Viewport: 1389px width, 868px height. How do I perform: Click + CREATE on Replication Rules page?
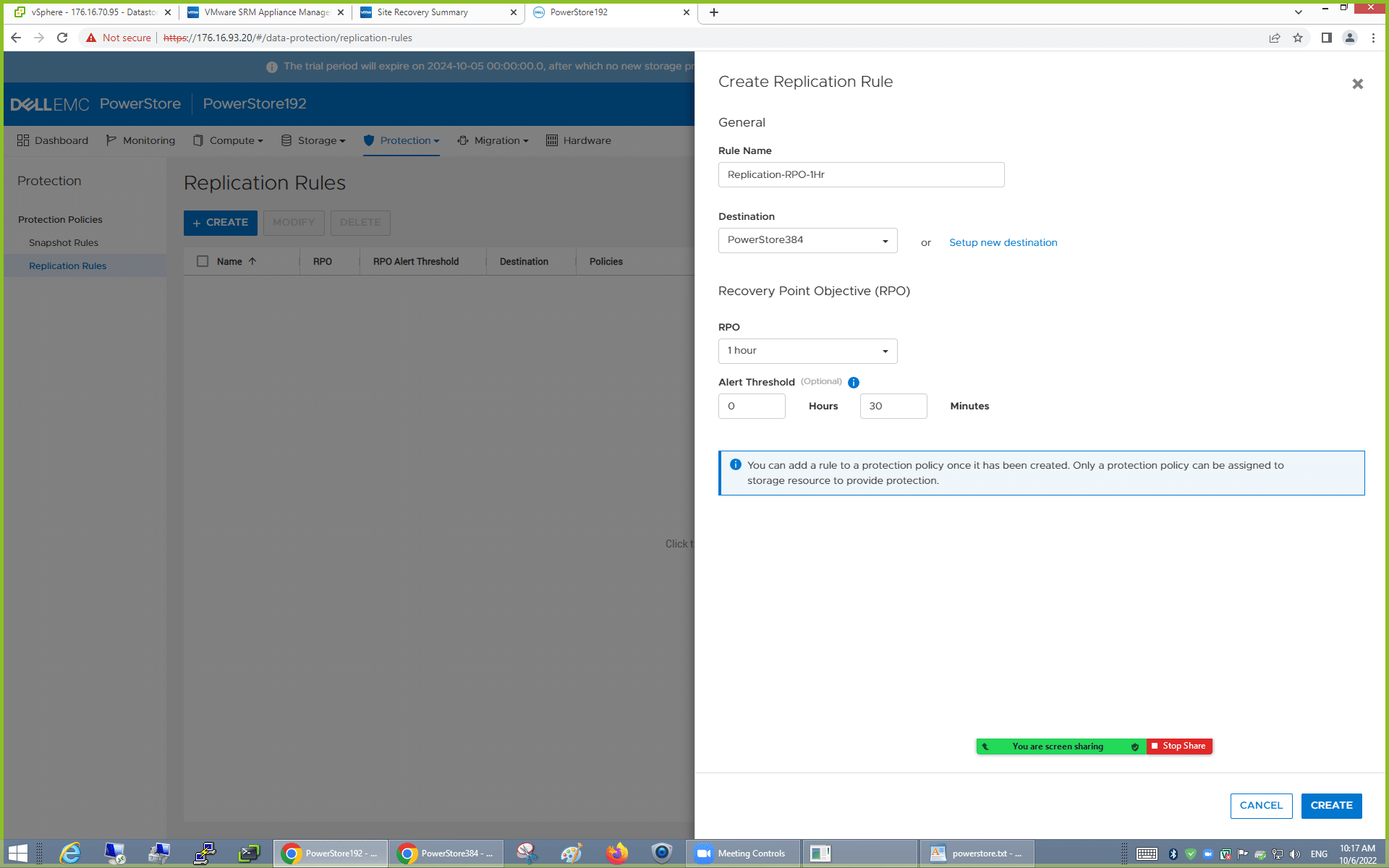(221, 223)
